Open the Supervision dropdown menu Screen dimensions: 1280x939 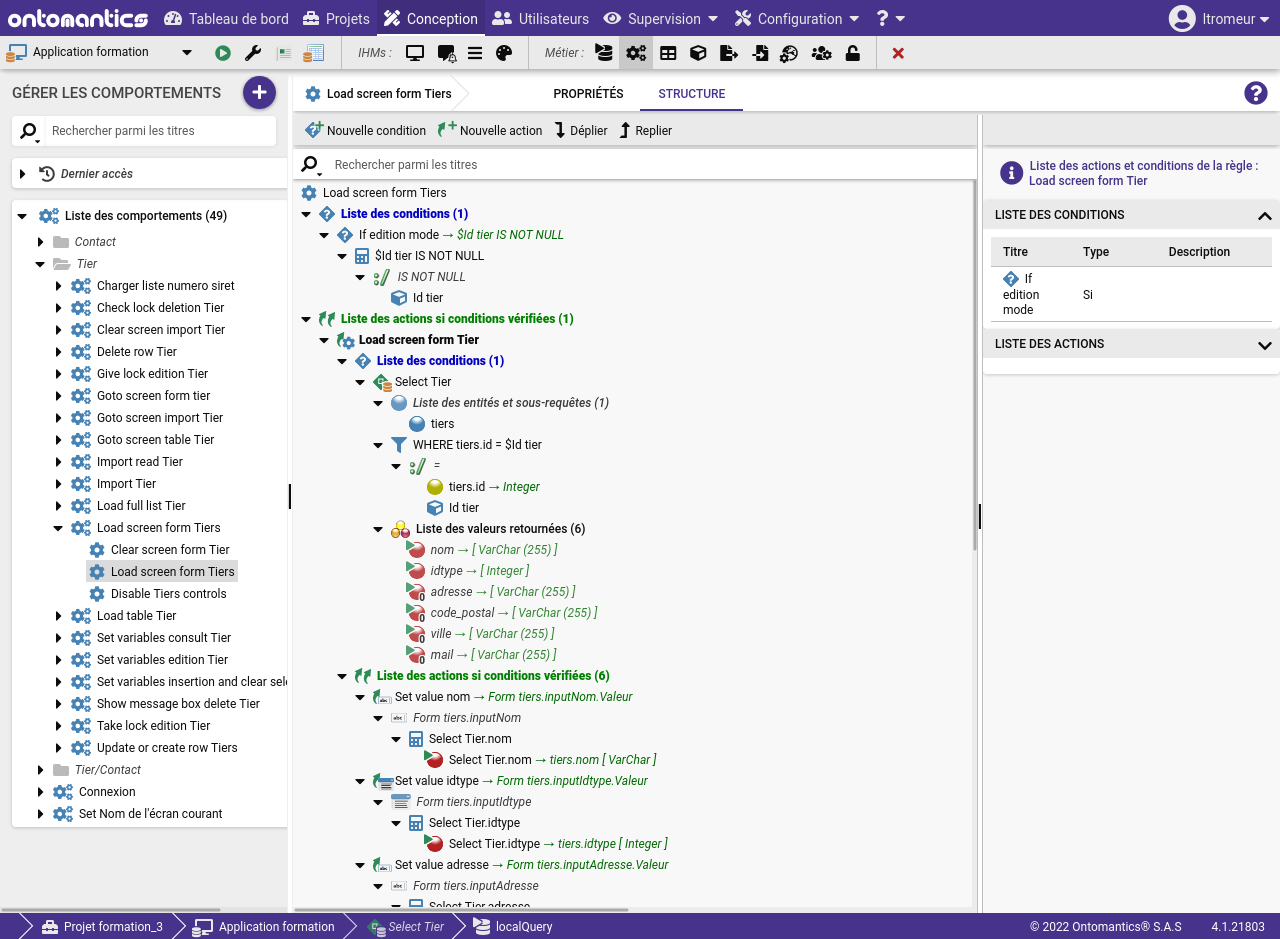[x=660, y=18]
